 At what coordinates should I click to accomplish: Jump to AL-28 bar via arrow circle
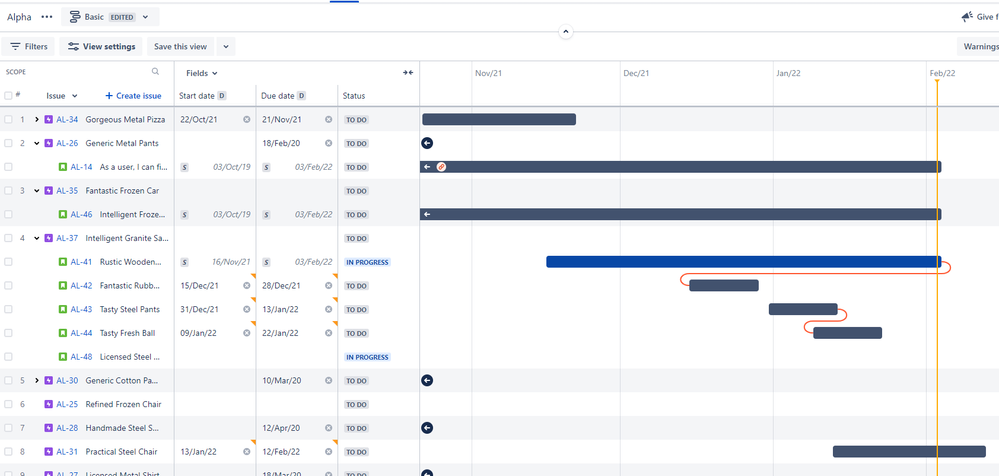[427, 428]
